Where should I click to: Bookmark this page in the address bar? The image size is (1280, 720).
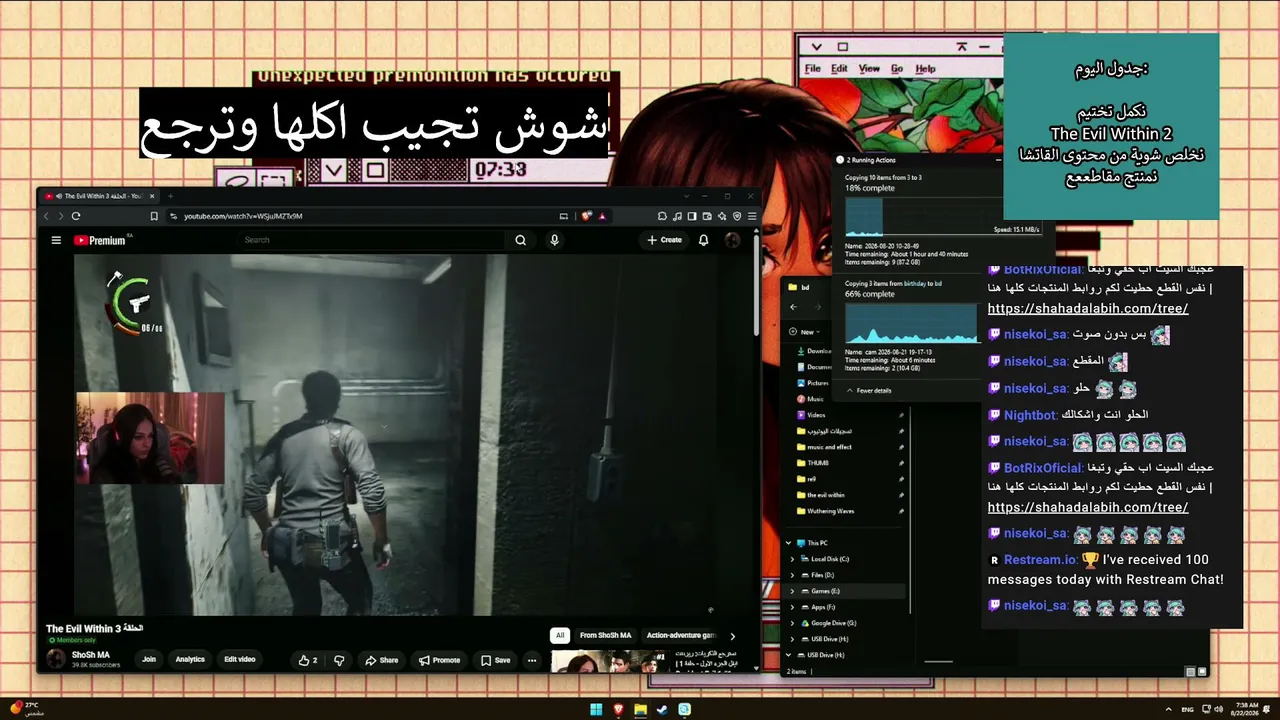(154, 216)
